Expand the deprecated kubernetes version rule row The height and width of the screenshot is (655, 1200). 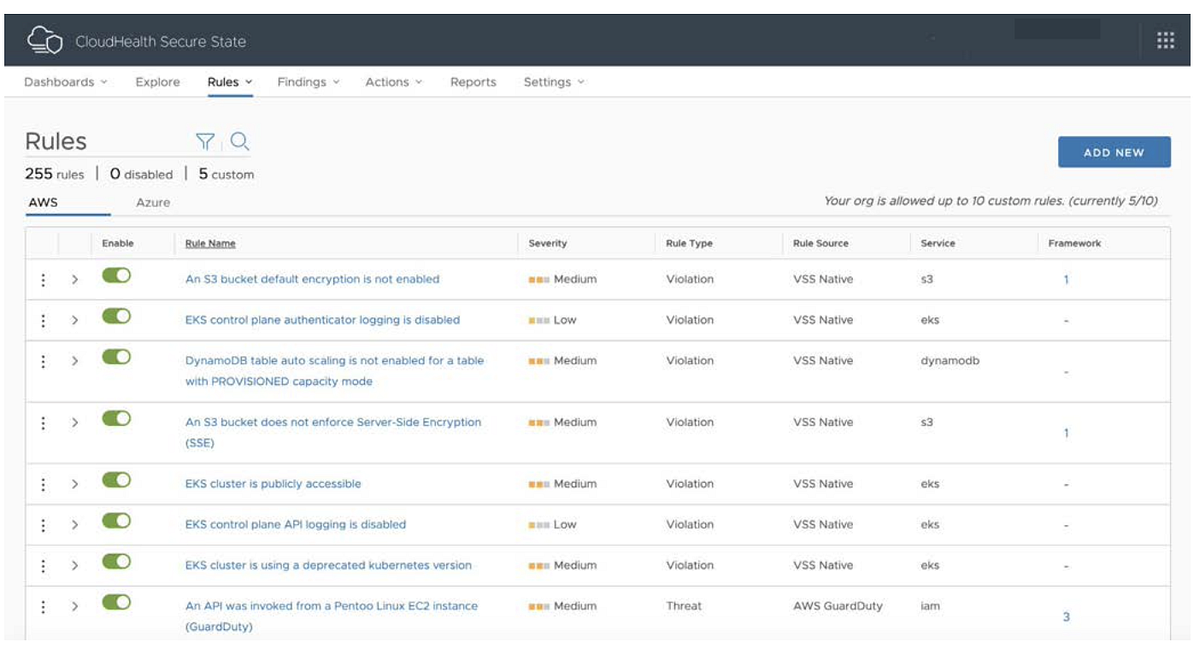(75, 566)
